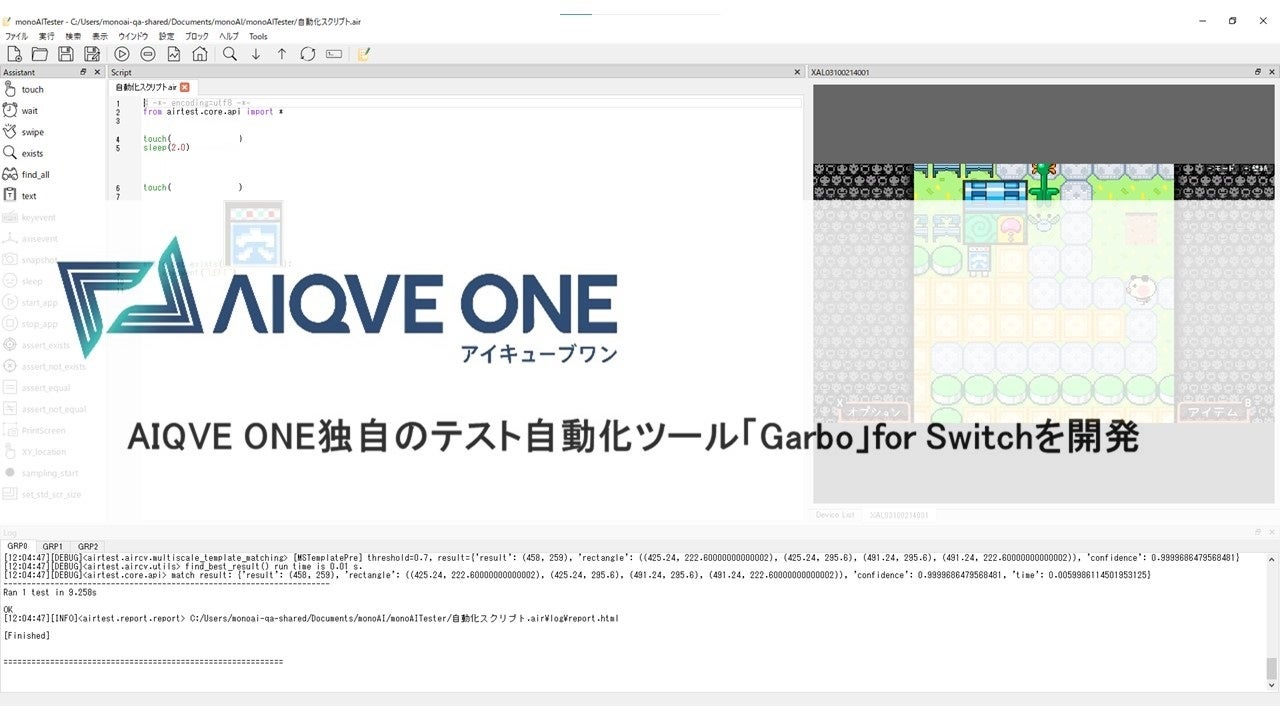The height and width of the screenshot is (720, 1280).
Task: Float the XAL03100214001 device panel
Action: [x=1258, y=72]
